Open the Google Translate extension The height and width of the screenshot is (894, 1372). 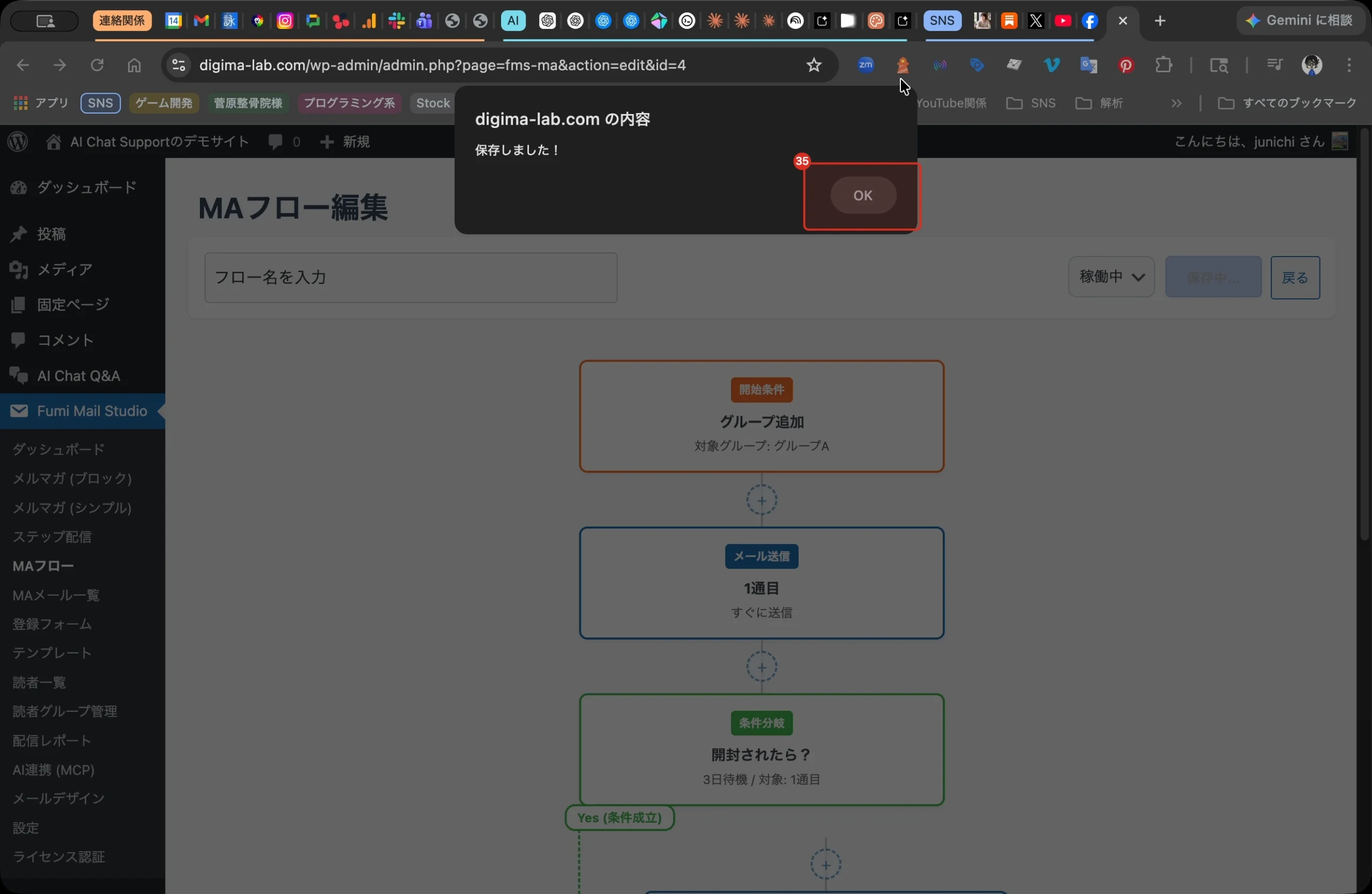point(1088,65)
